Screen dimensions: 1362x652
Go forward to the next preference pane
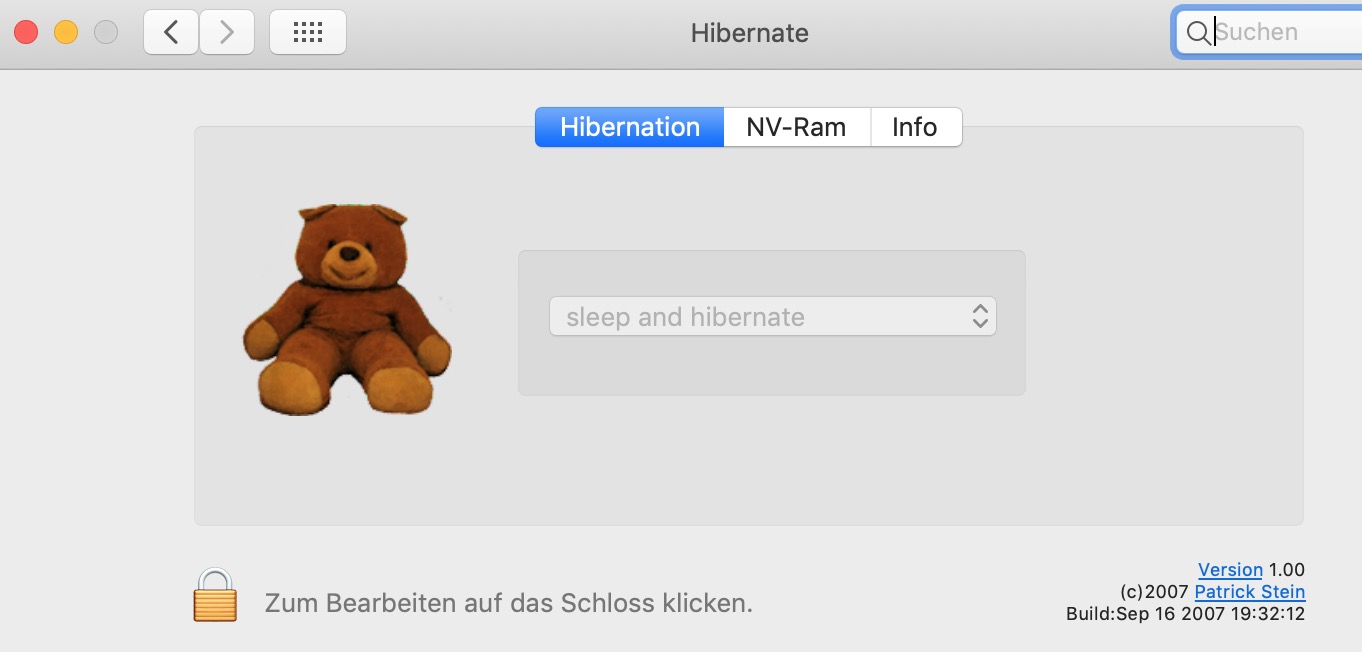(x=227, y=32)
